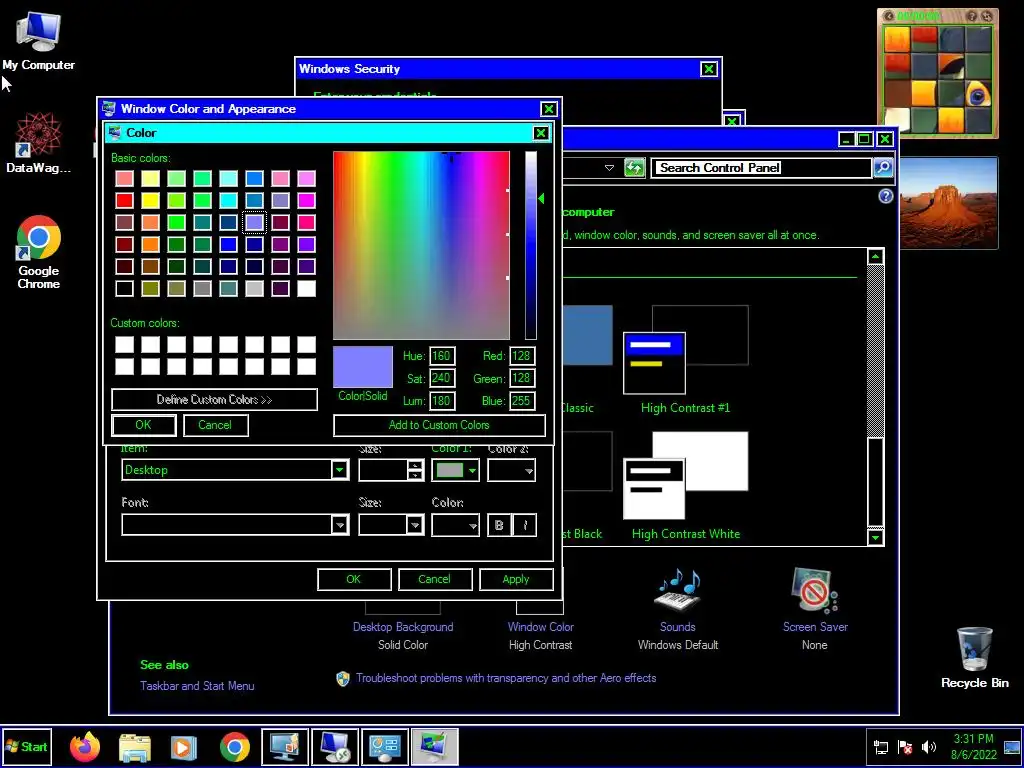Click the Search Control Panel box

762,168
